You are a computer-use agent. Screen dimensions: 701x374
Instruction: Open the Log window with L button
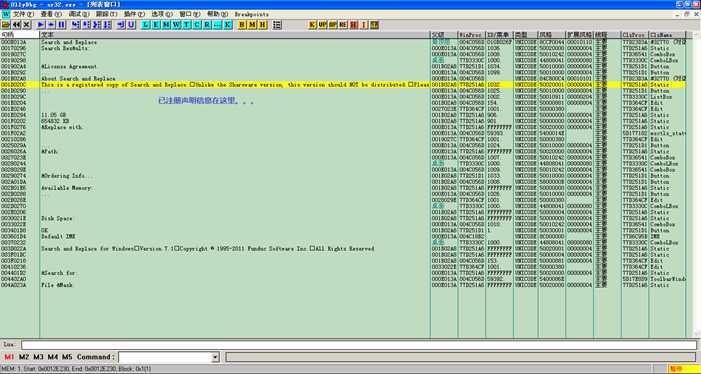click(146, 25)
